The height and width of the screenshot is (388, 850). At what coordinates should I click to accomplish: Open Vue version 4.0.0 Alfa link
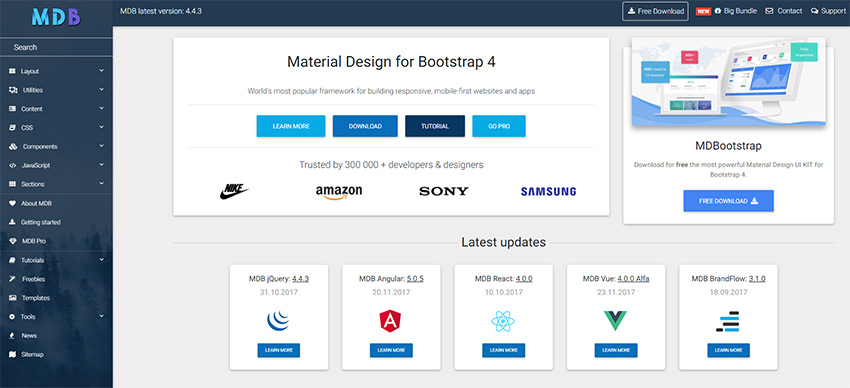coord(633,279)
